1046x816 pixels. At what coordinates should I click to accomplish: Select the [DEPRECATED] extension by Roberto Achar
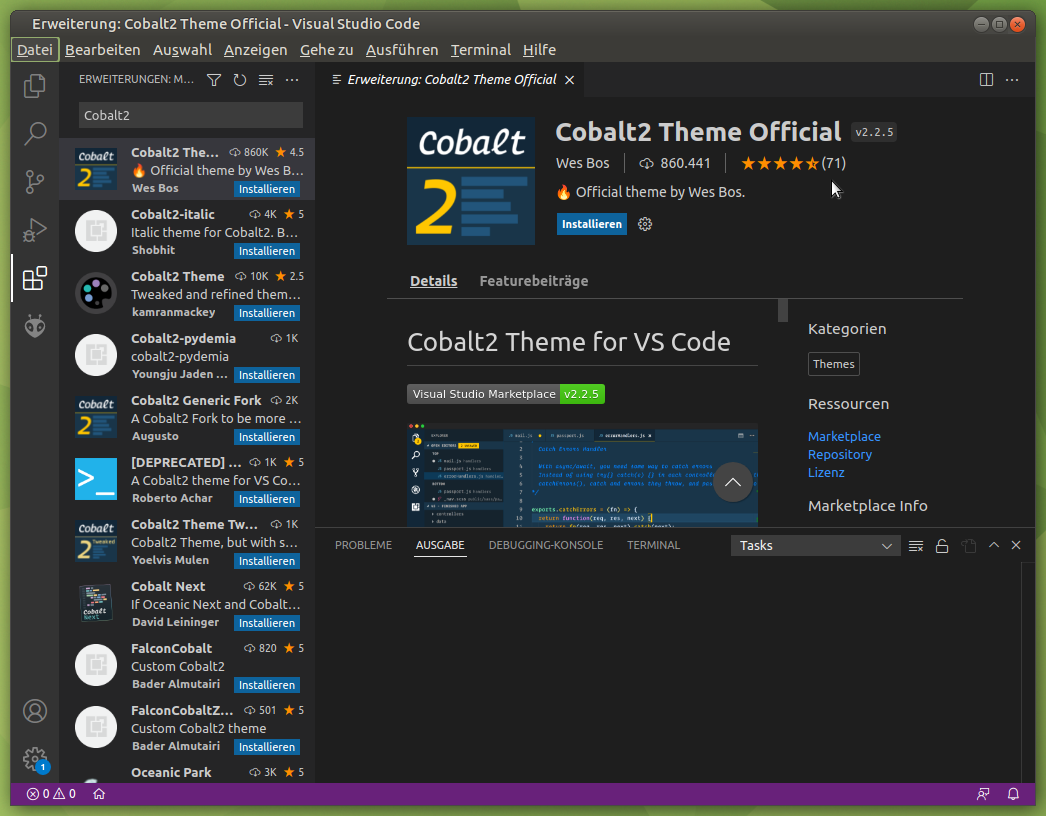[x=187, y=480]
